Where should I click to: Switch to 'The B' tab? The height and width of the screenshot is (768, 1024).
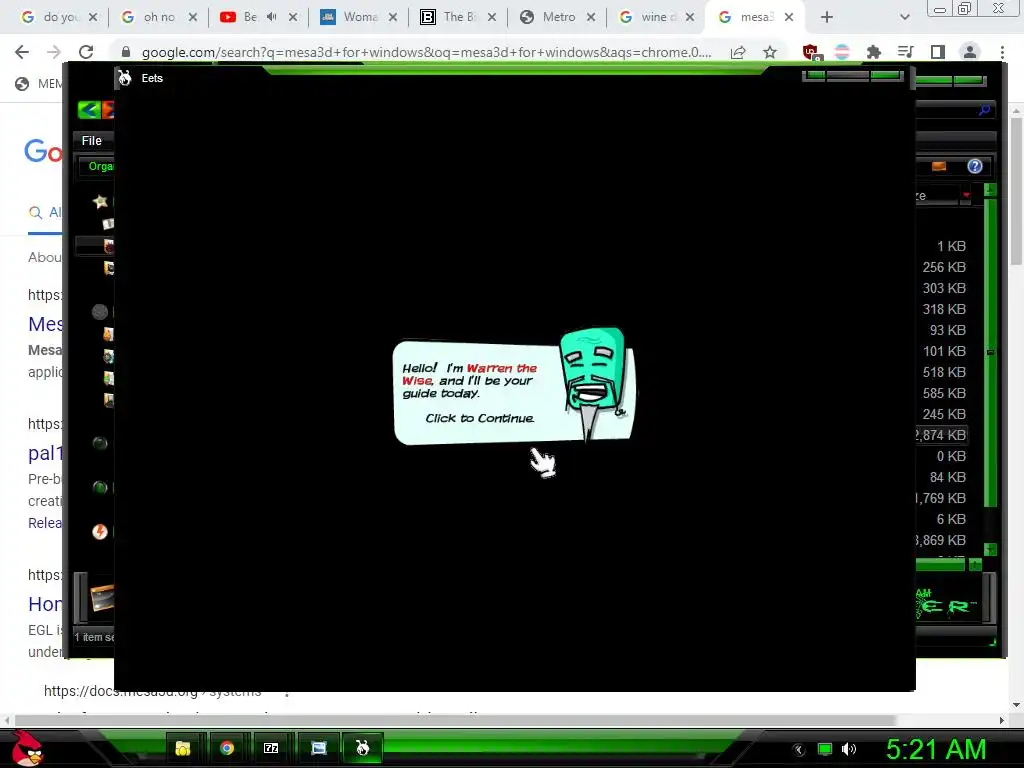[458, 17]
